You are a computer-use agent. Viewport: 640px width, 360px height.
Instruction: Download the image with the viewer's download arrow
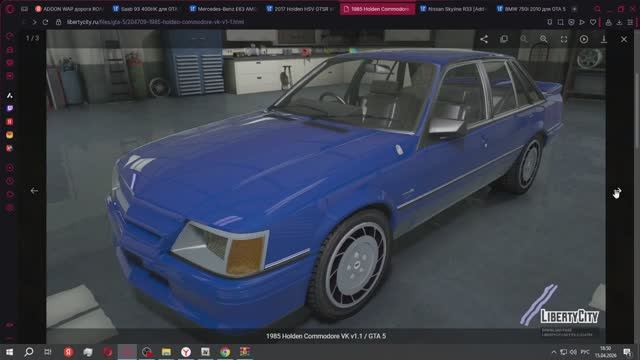pos(604,39)
